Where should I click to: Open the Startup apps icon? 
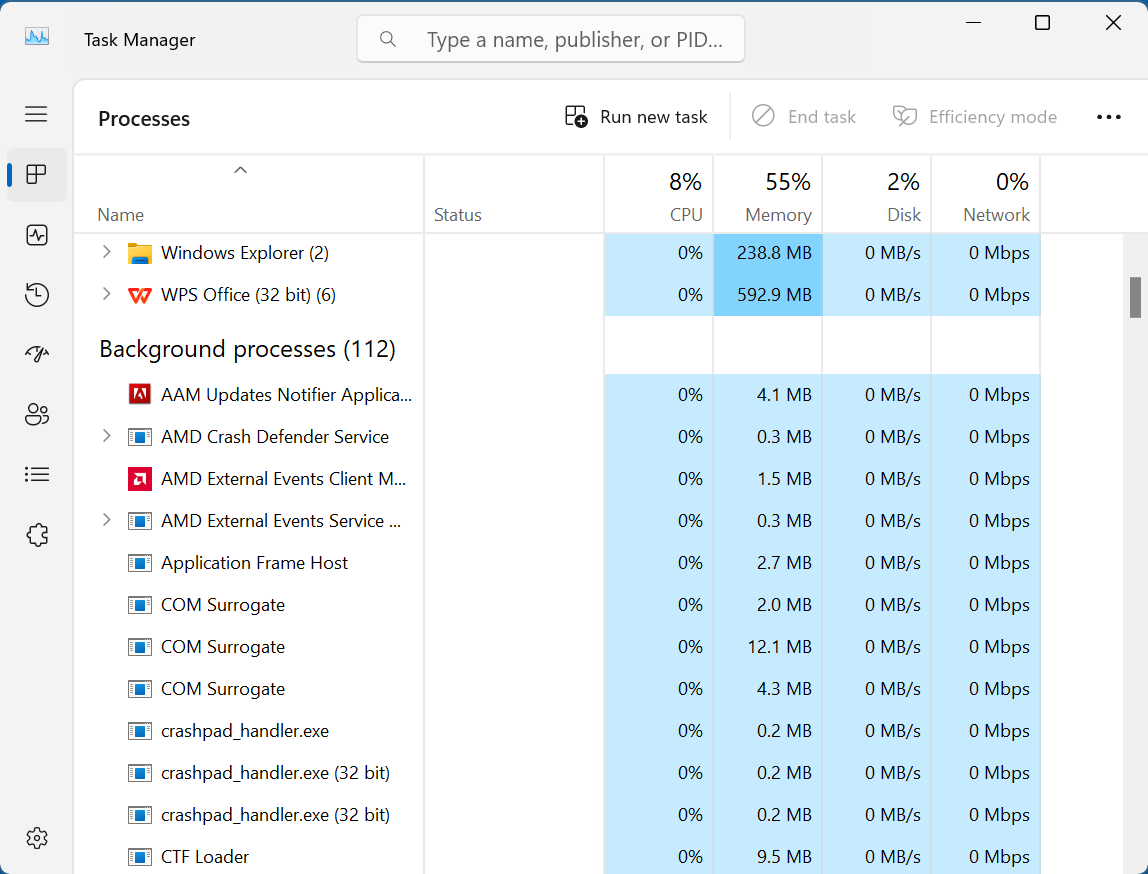36,354
